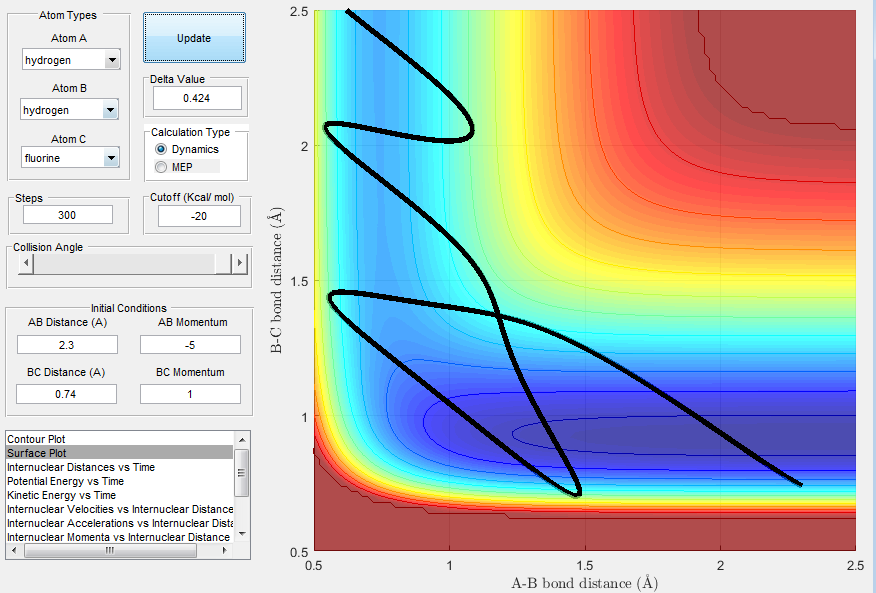Click the BC Distance input field

coord(66,394)
